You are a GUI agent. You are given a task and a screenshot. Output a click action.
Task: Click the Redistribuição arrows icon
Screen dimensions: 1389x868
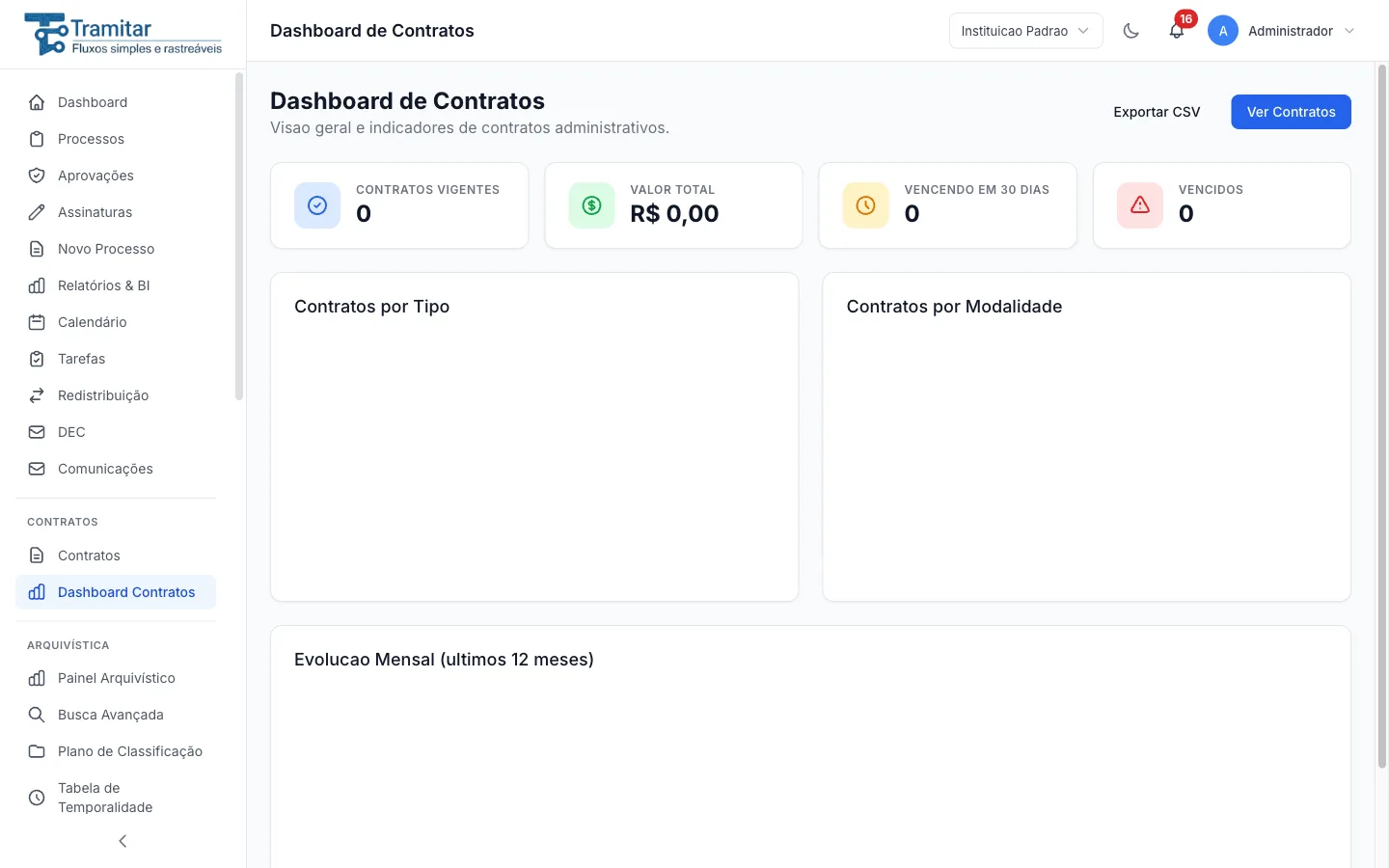[x=37, y=395]
